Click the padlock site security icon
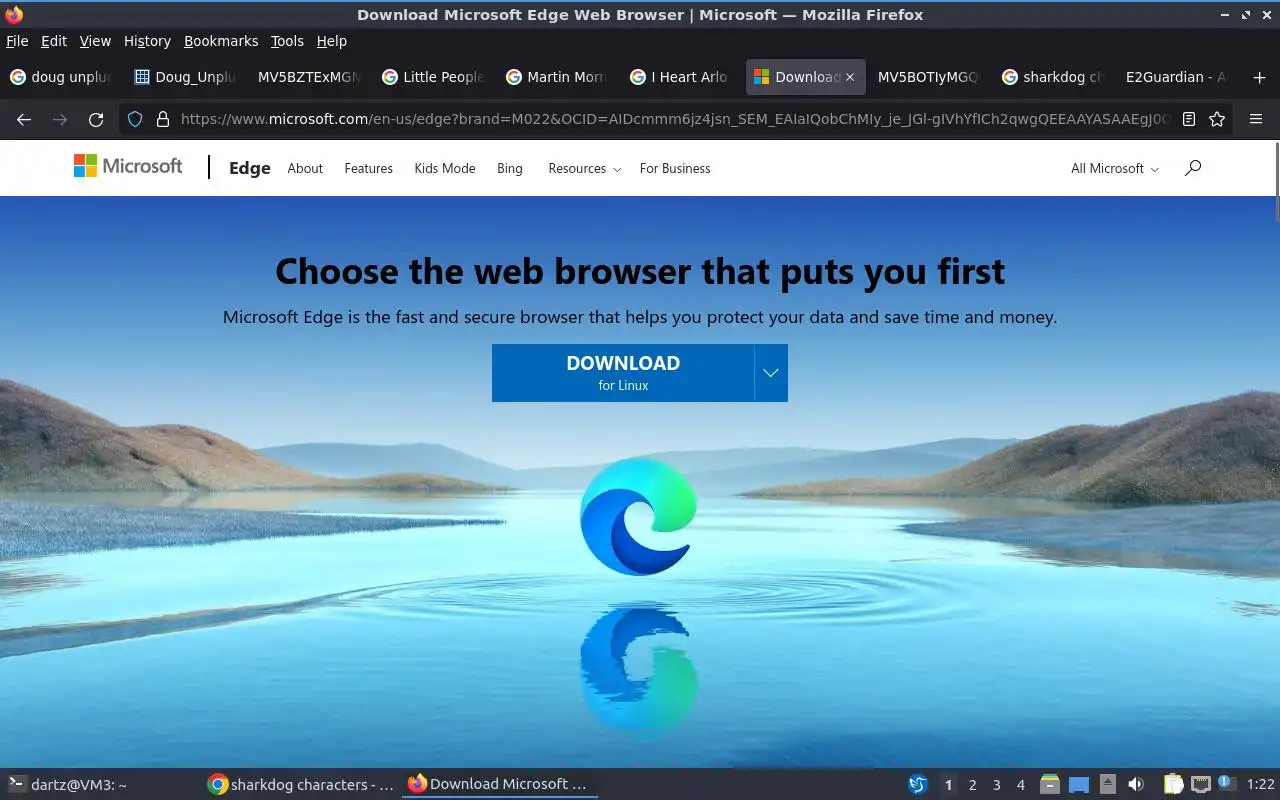Image resolution: width=1280 pixels, height=800 pixels. (x=162, y=119)
